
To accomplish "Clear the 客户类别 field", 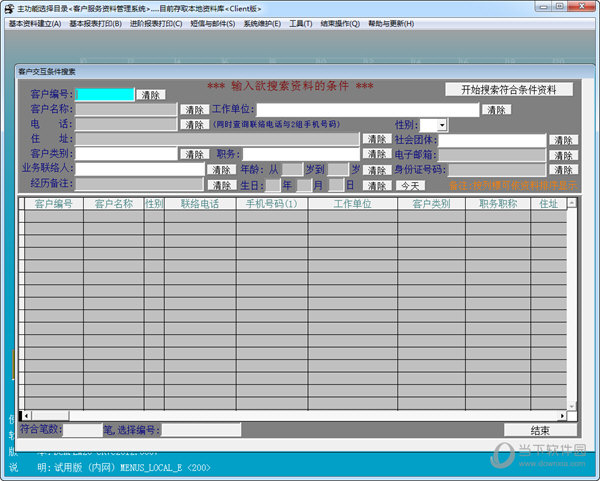I will 195,154.
